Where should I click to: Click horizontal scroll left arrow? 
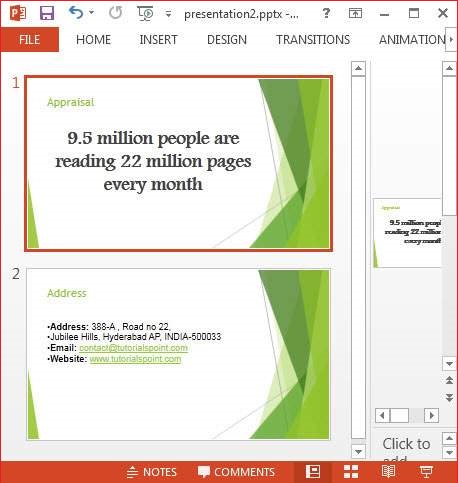[382, 415]
